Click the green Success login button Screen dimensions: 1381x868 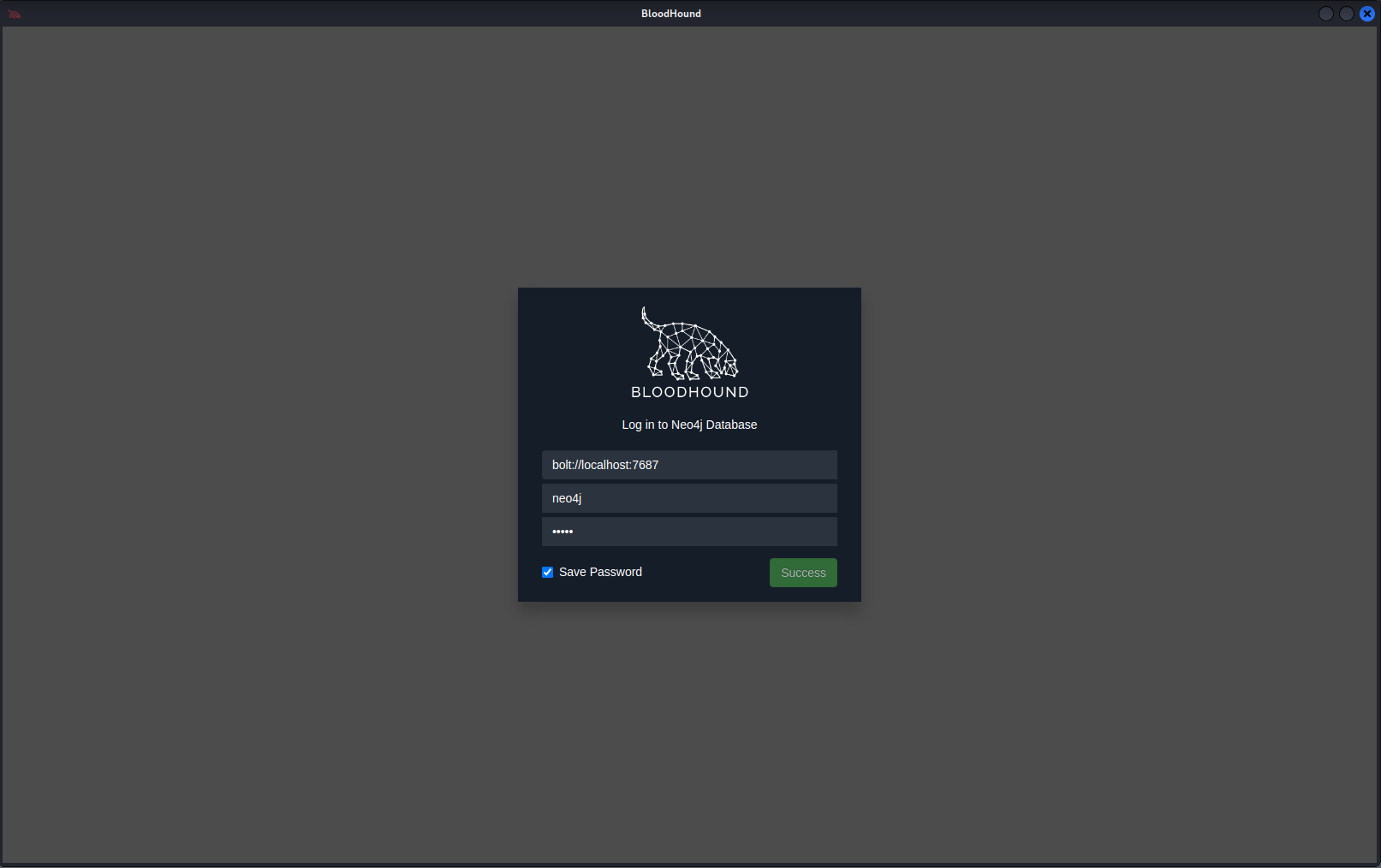[803, 573]
